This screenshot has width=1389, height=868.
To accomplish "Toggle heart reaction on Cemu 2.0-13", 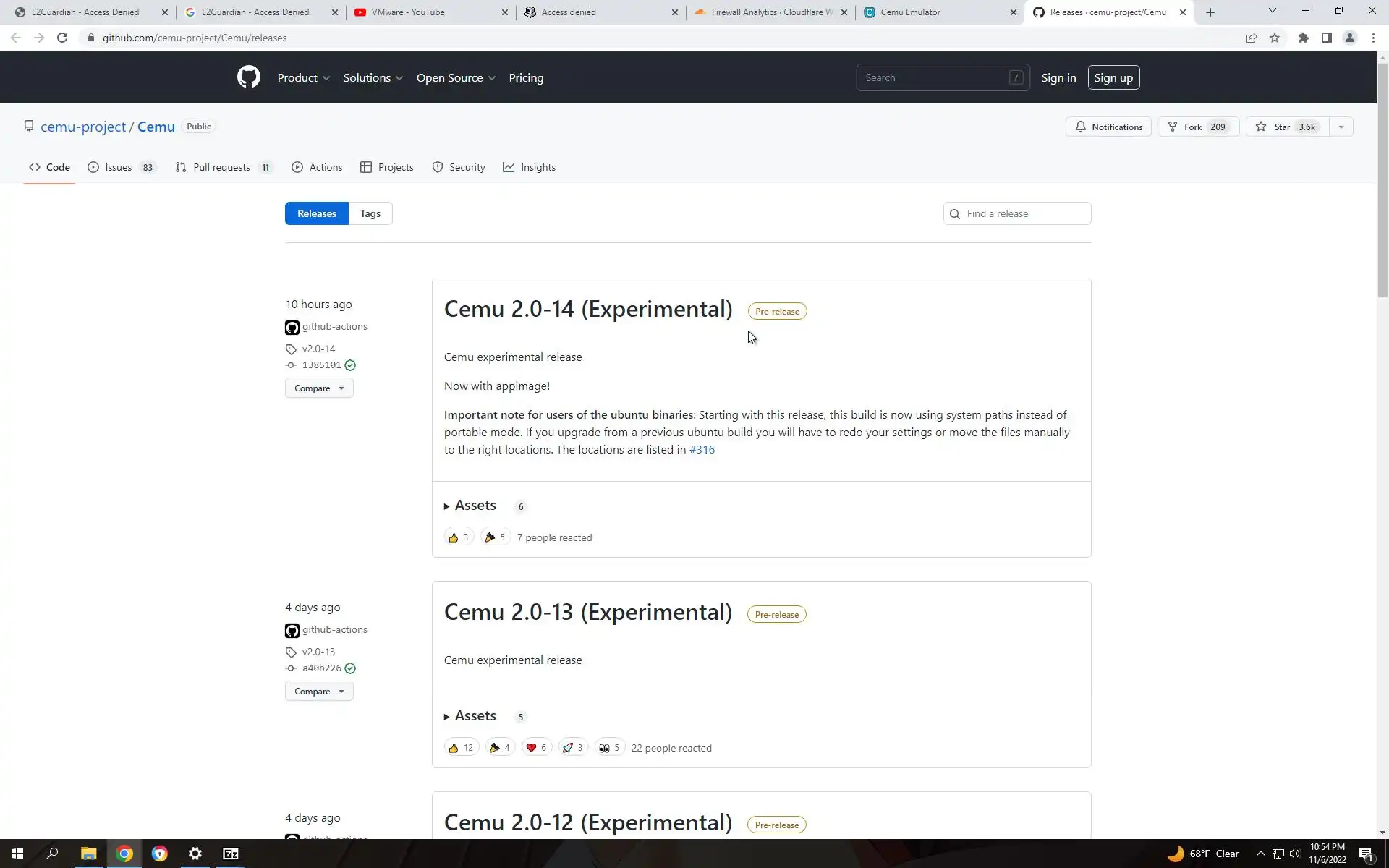I will click(x=536, y=748).
